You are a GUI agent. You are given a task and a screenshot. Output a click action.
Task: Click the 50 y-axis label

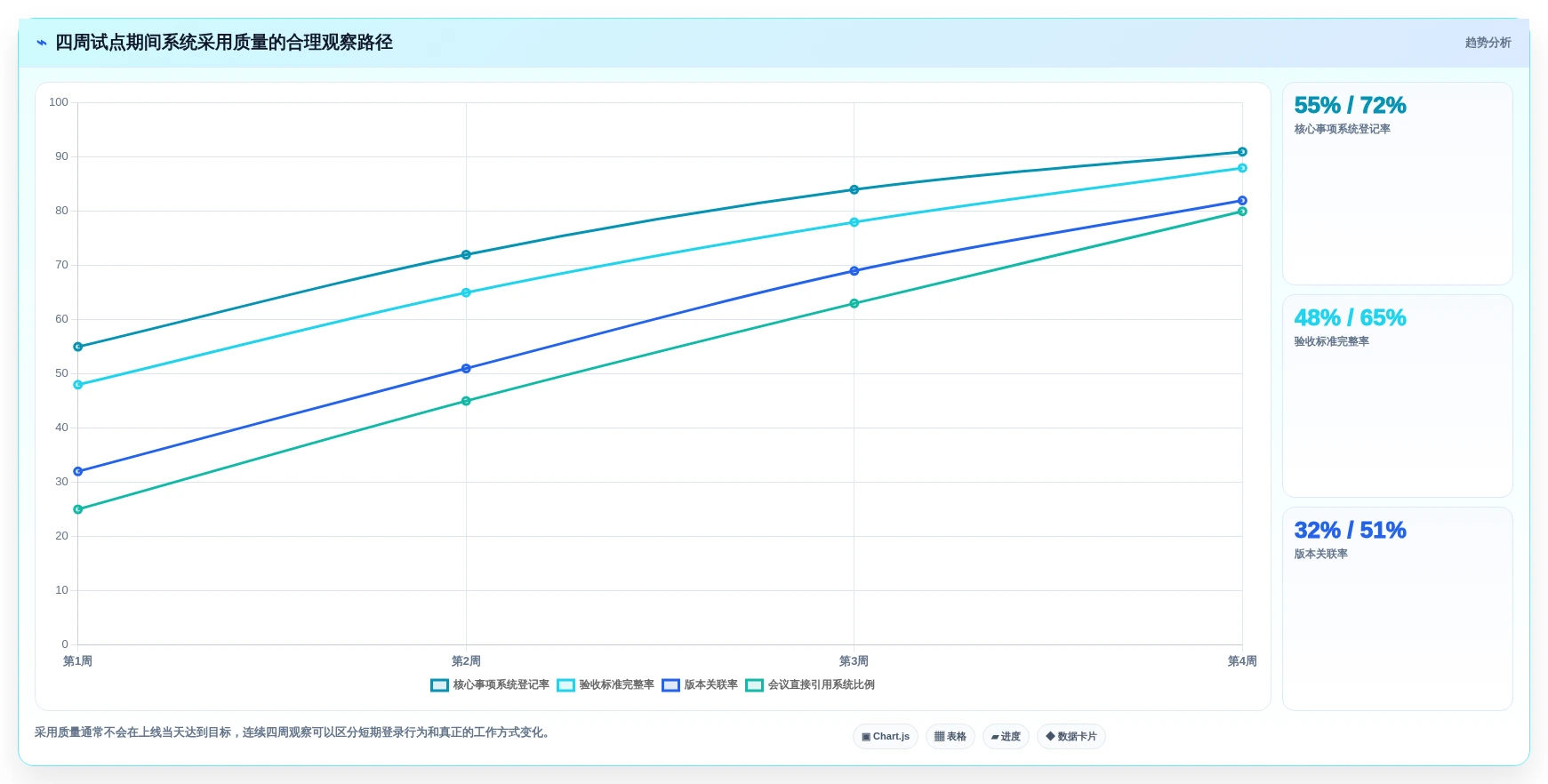pos(61,373)
